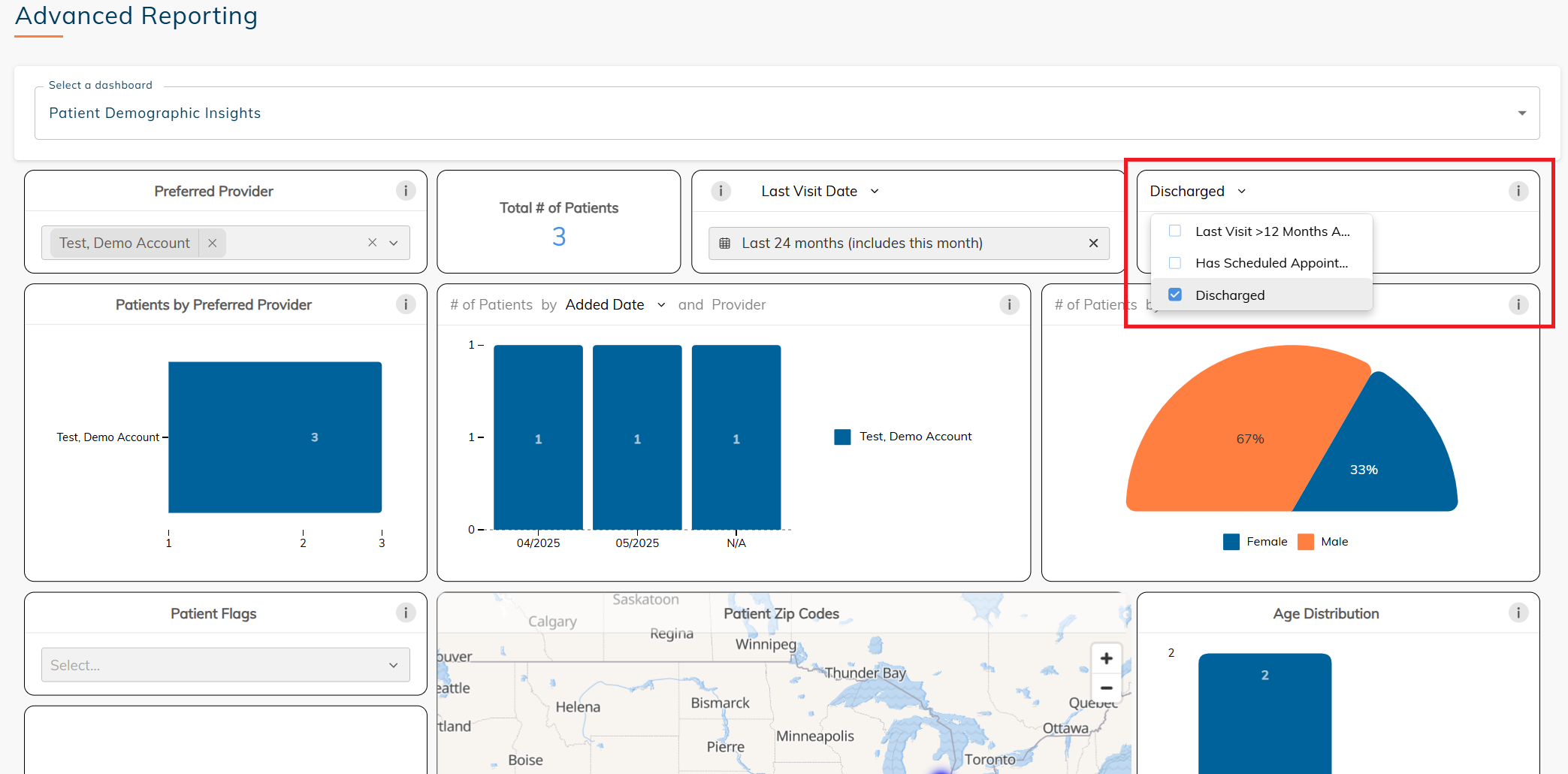This screenshot has width=1568, height=774.
Task: Clear the Last 24 months date filter
Action: (x=1093, y=243)
